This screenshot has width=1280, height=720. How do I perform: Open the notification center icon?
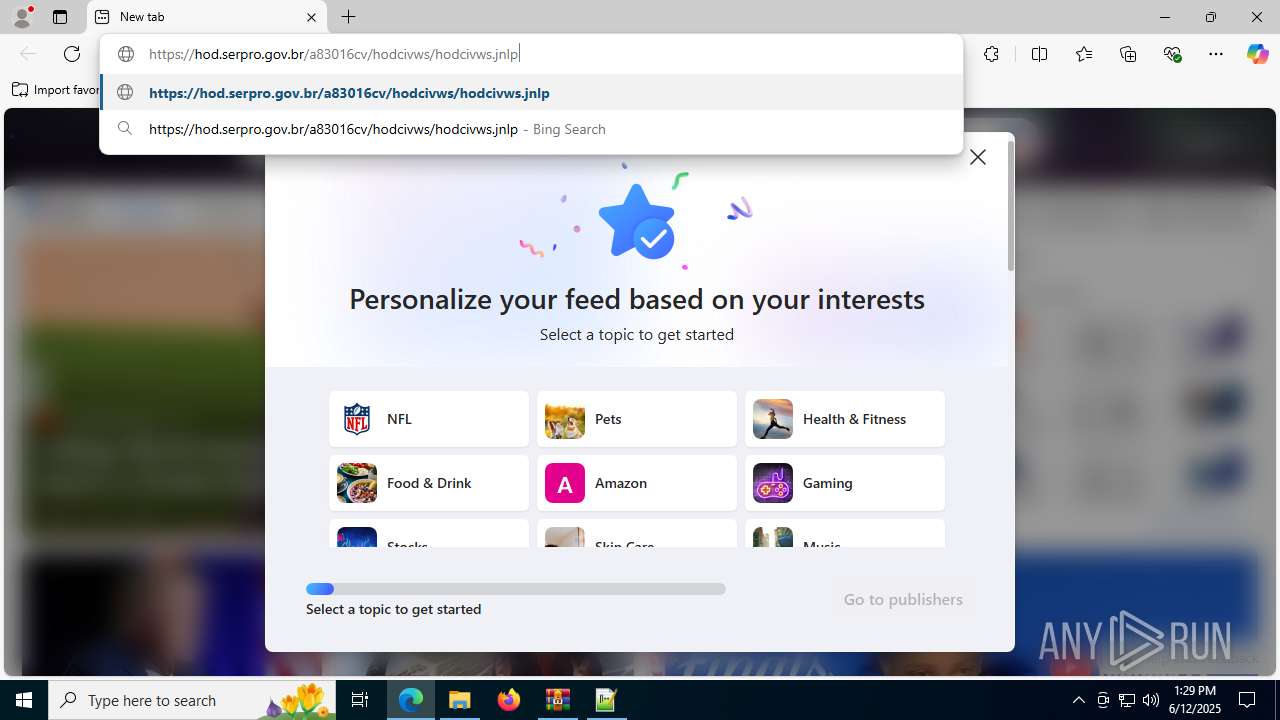(1247, 700)
